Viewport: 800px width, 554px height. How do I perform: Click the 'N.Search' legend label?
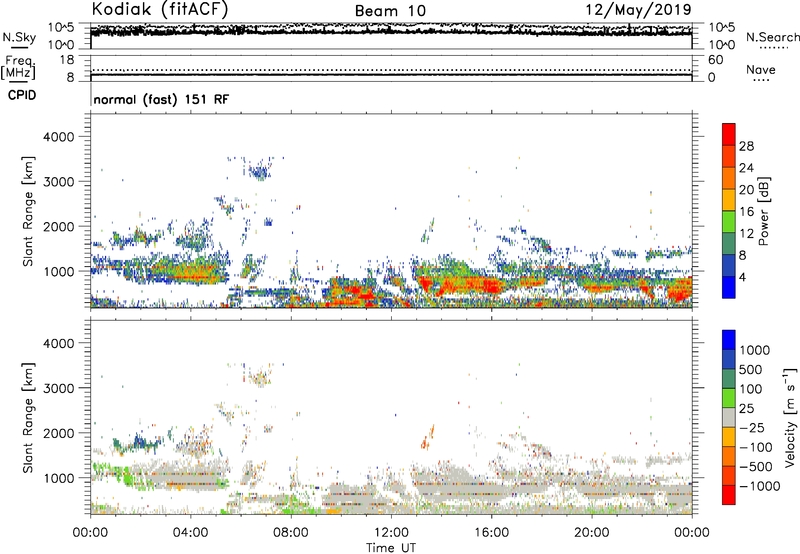(773, 37)
